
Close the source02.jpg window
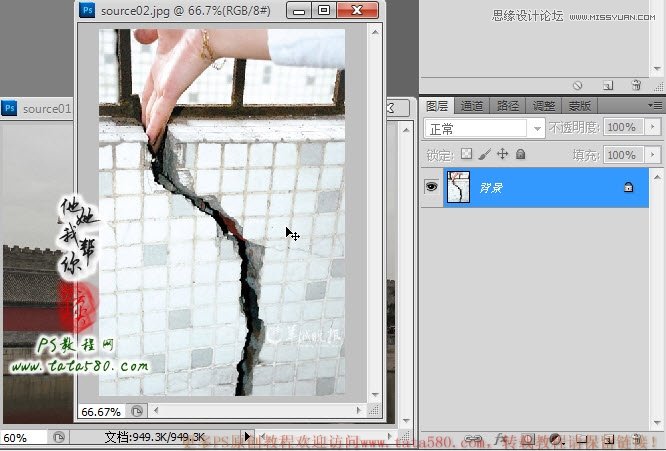357,10
